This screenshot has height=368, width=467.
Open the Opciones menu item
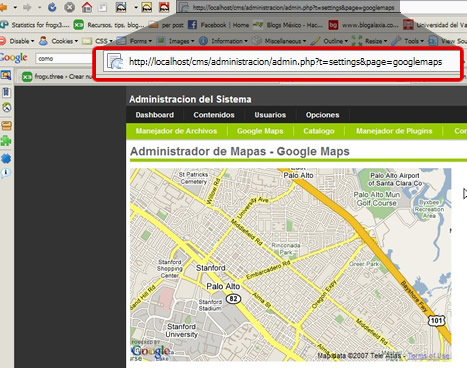point(322,115)
